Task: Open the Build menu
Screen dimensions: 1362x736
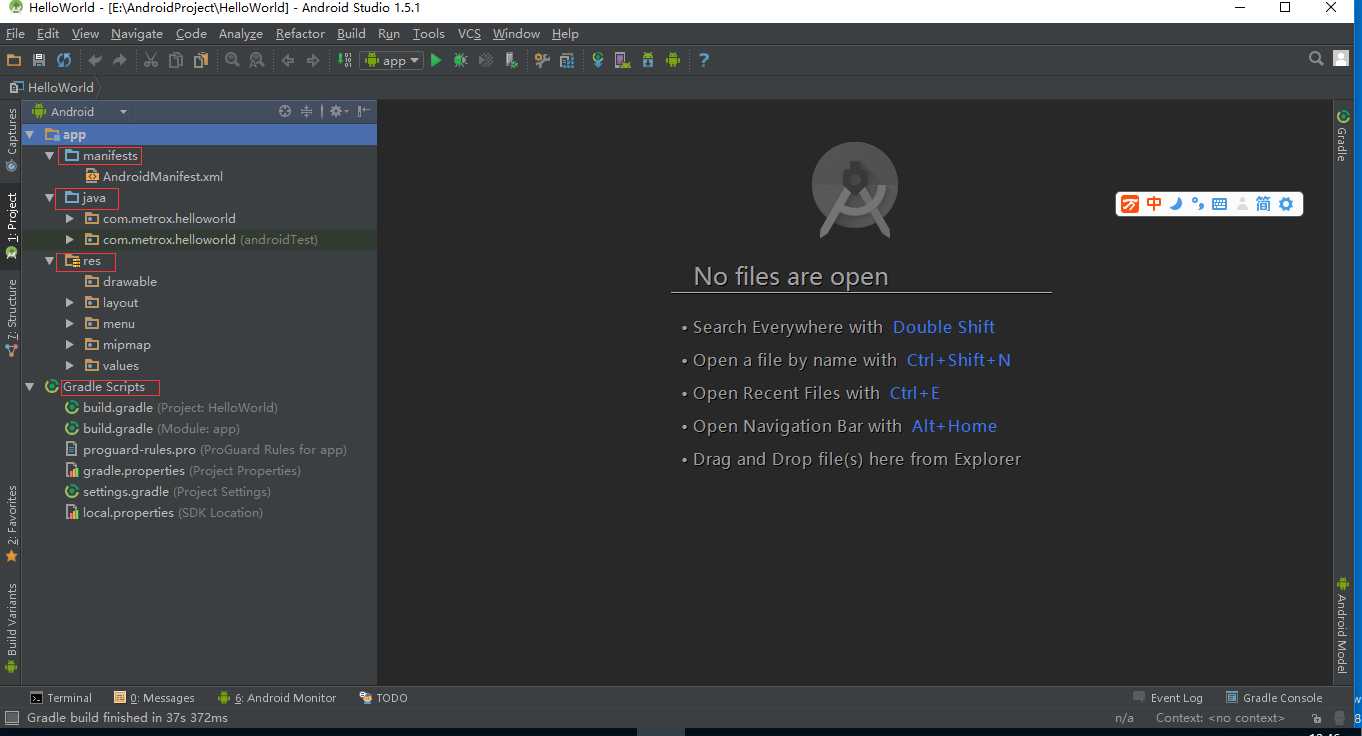Action: click(x=351, y=33)
